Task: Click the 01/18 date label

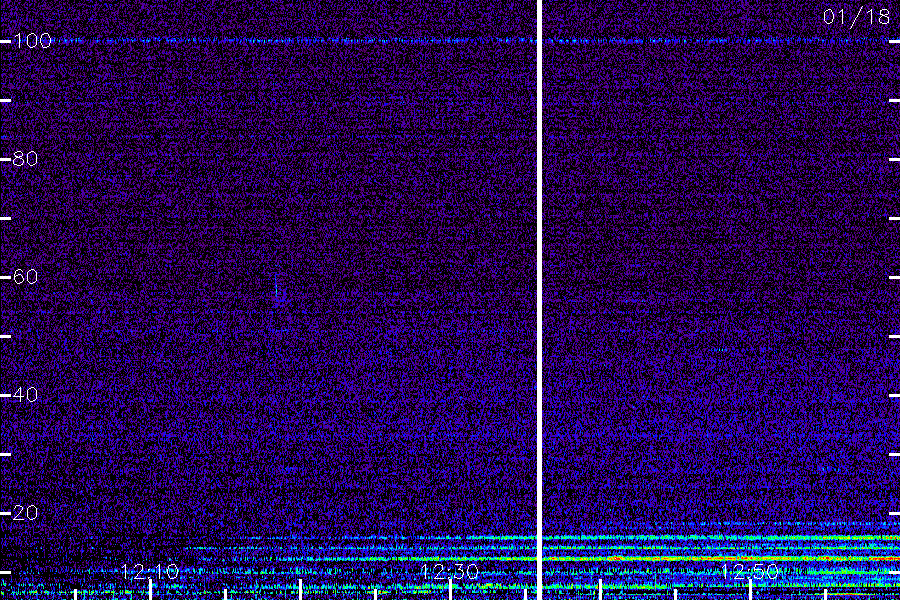Action: [x=856, y=17]
